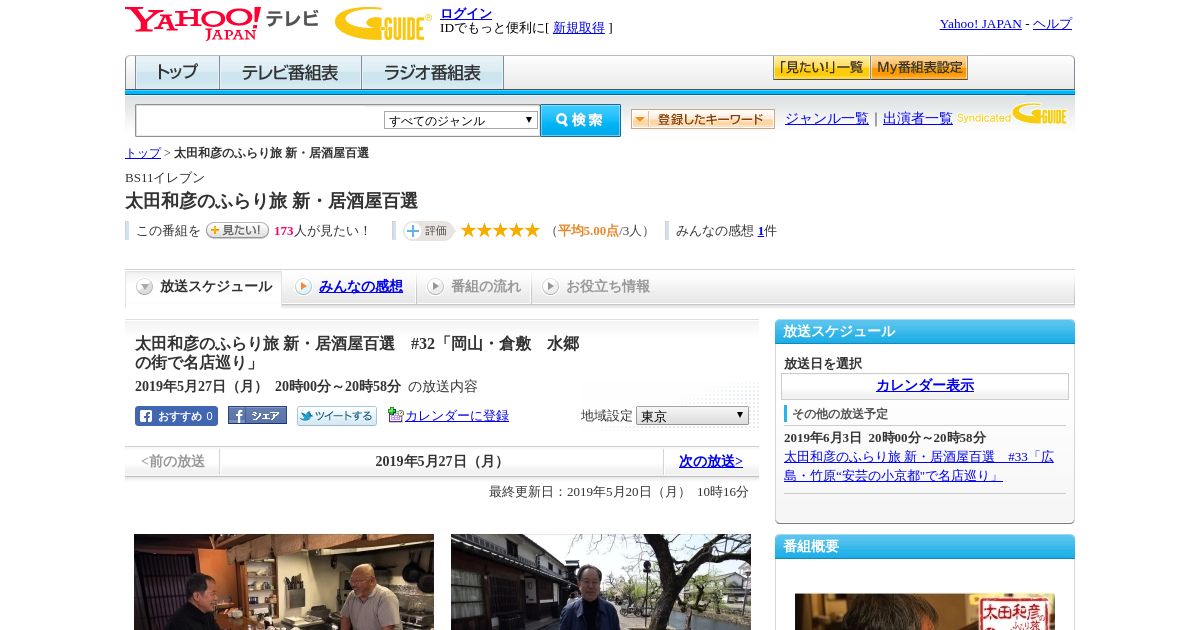1200x630 pixels.
Task: Click the Facebook おすすめ button
Action: 176,416
